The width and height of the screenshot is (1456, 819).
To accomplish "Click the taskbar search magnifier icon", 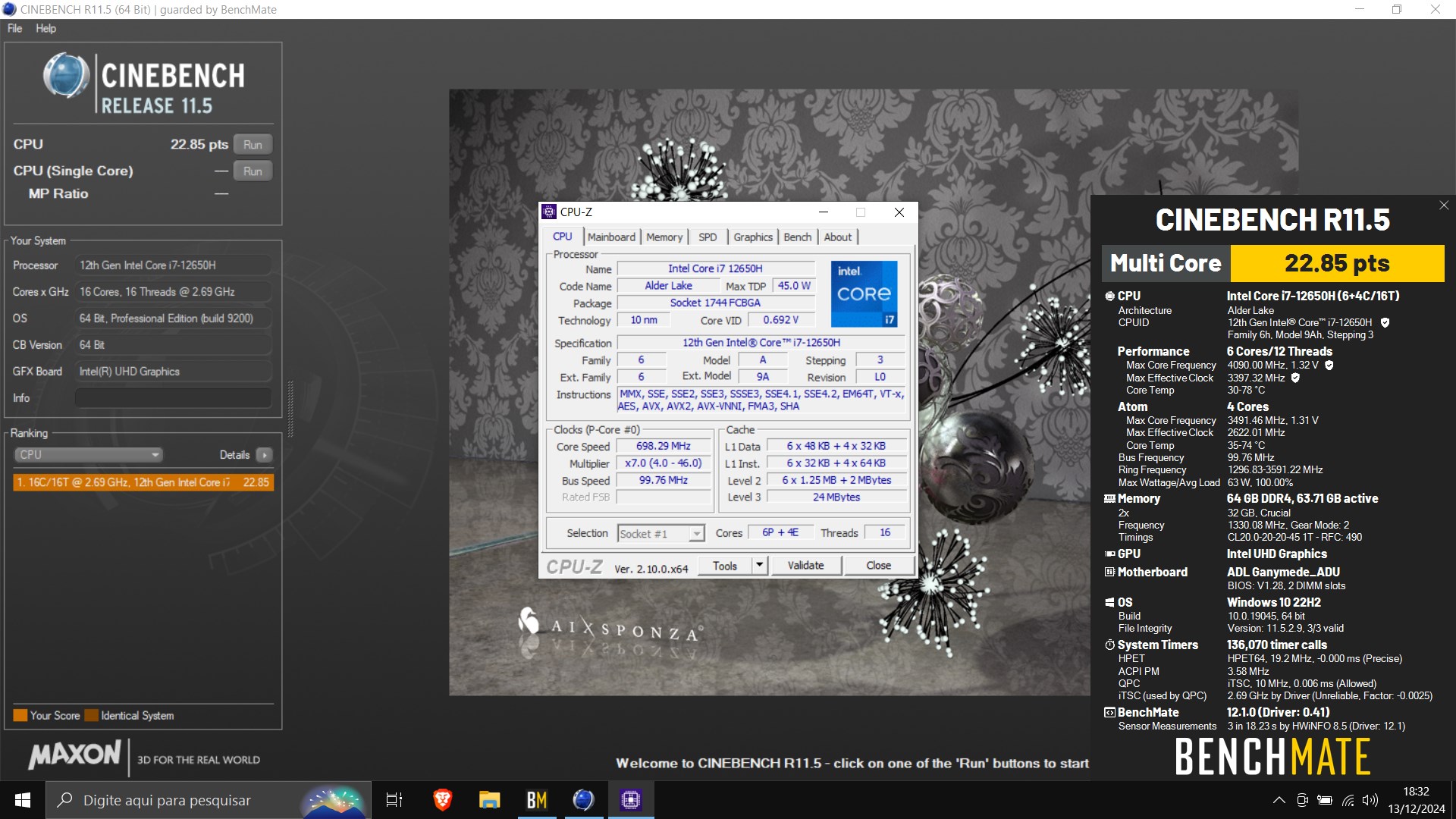I will [x=65, y=800].
